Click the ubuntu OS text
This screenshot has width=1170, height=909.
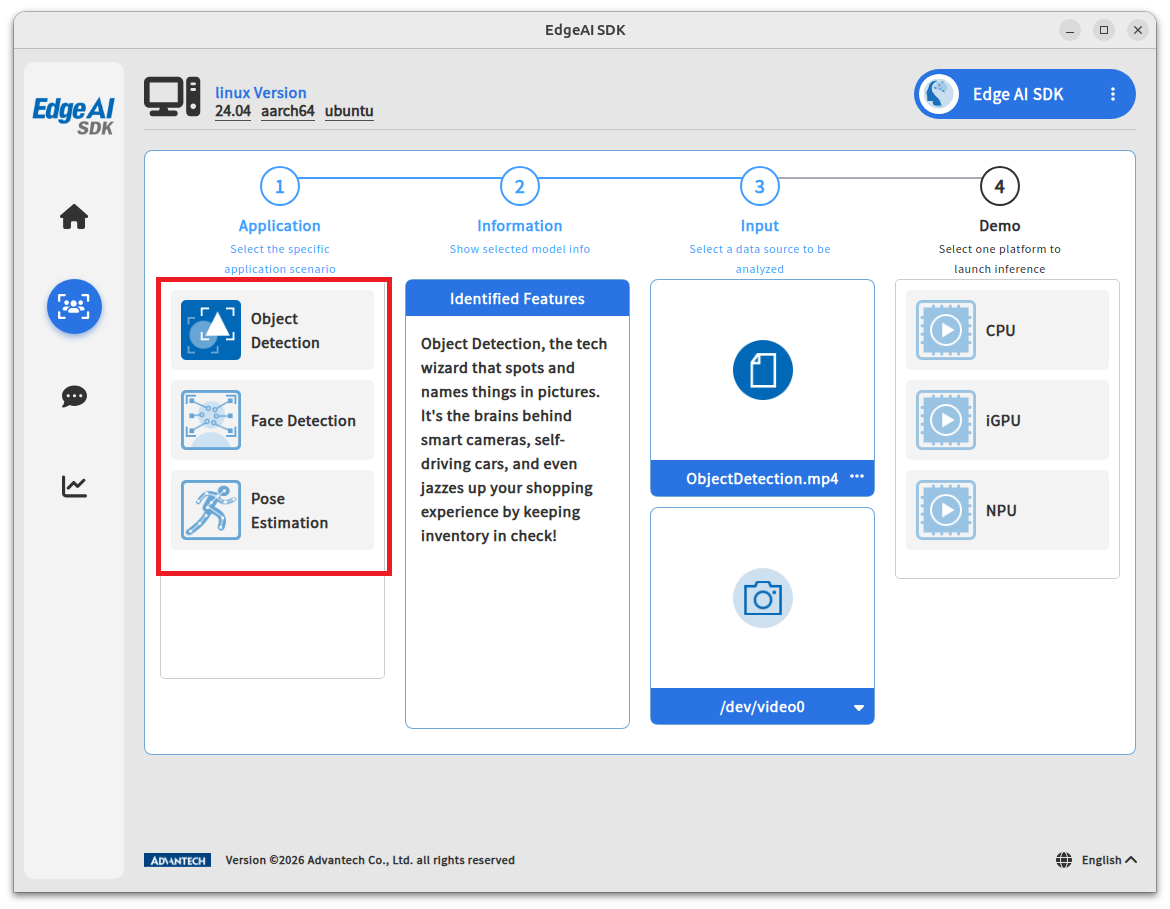(349, 111)
